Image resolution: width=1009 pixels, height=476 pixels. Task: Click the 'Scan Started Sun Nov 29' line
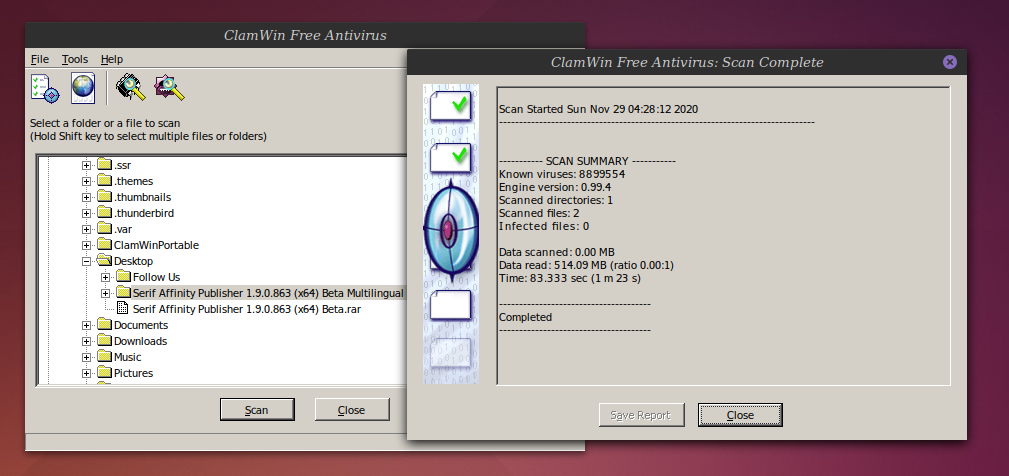point(598,109)
